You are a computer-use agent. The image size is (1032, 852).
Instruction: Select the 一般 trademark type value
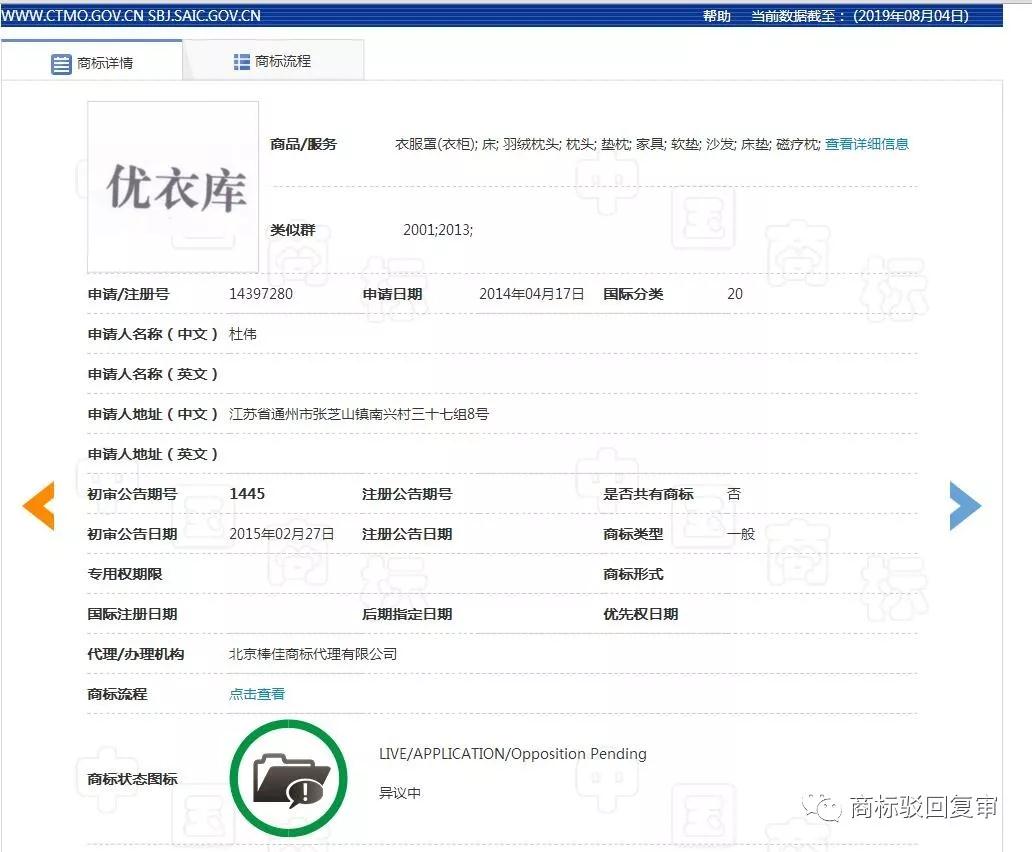pyautogui.click(x=741, y=534)
